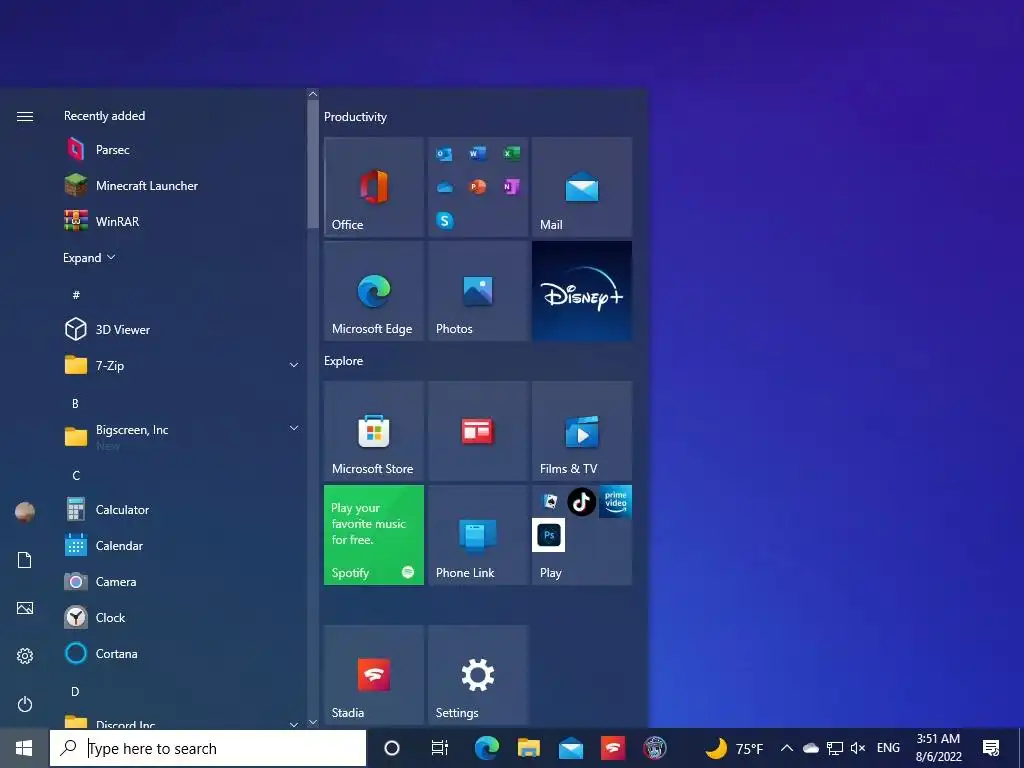Show hidden system tray icons

pos(787,748)
